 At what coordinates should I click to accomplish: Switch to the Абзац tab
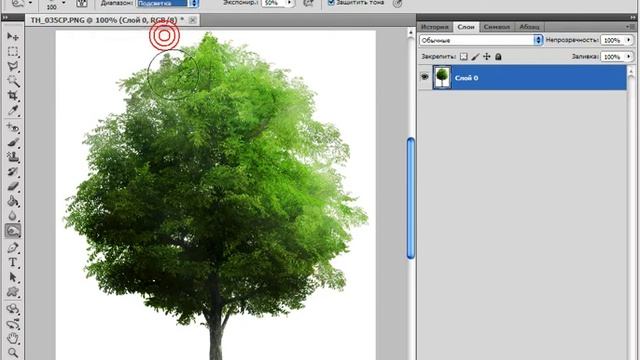[529, 27]
